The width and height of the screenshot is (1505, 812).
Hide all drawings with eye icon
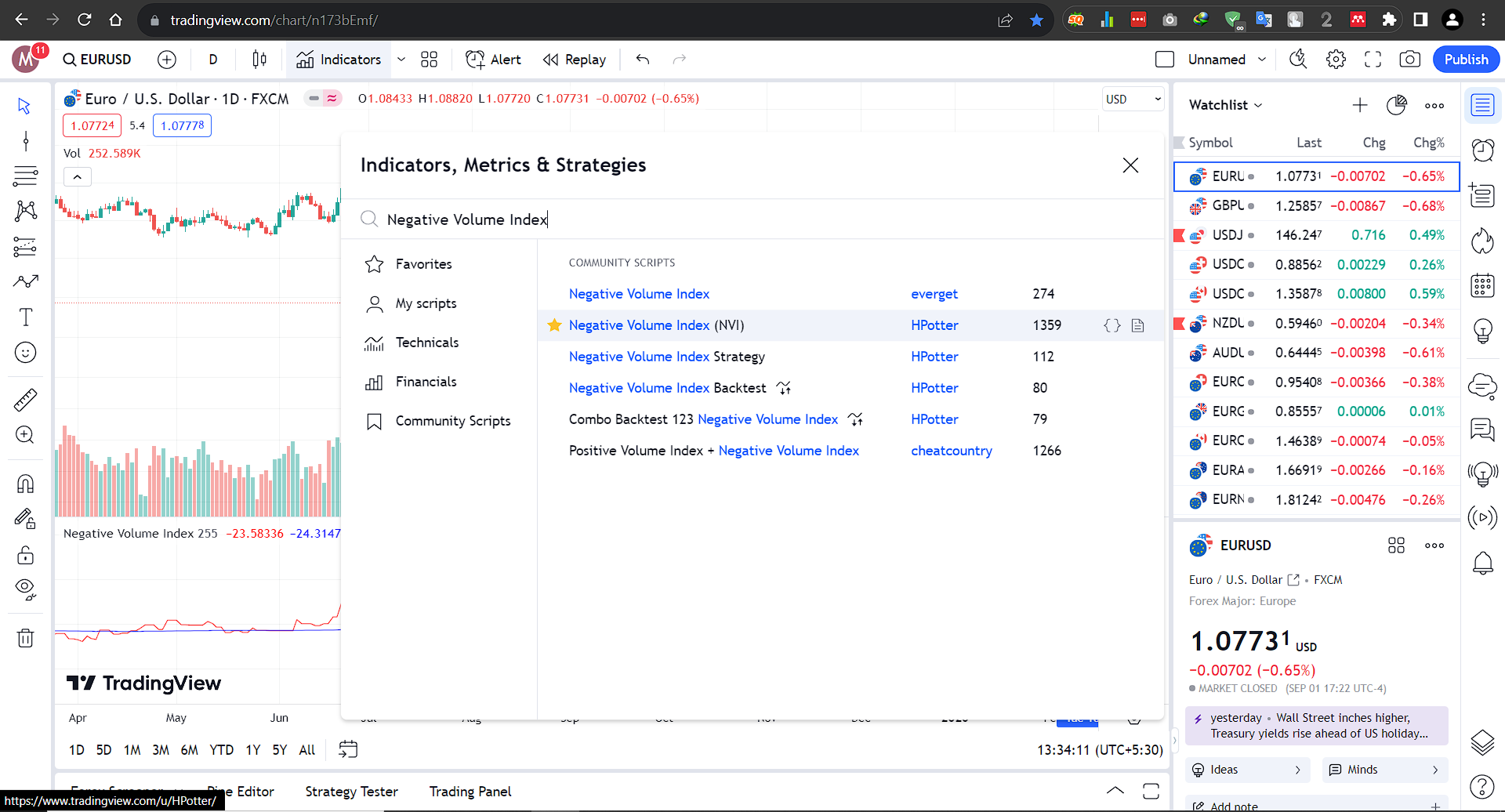coord(25,589)
